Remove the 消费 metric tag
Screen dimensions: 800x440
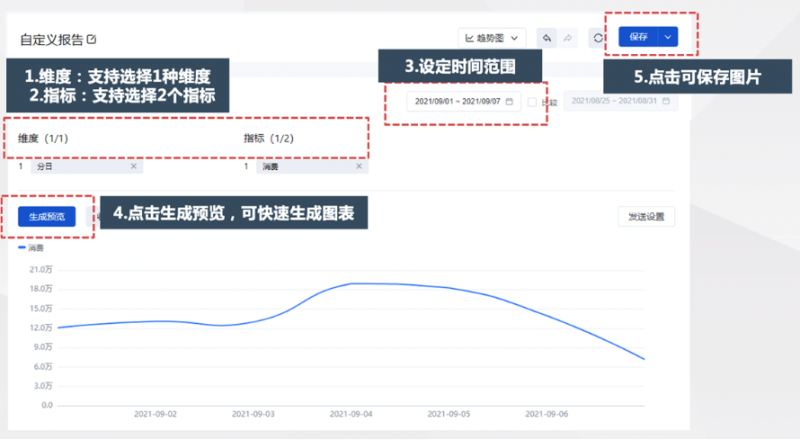[x=359, y=166]
